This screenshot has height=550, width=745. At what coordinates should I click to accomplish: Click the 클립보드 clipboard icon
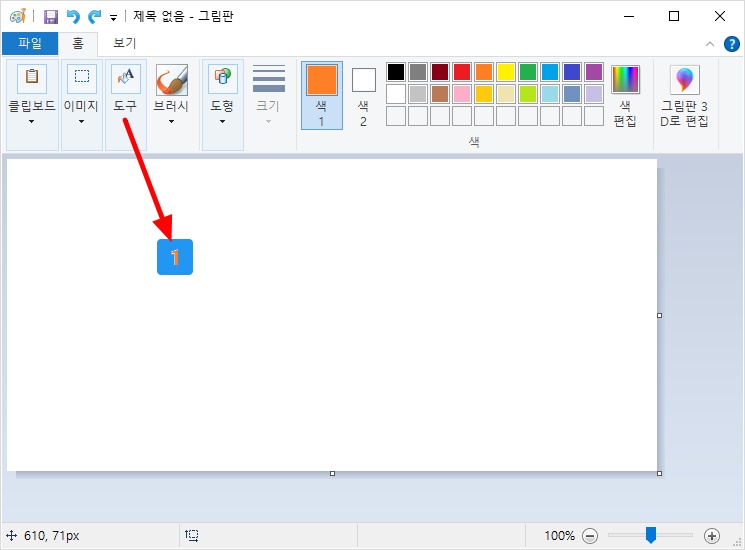[x=32, y=78]
